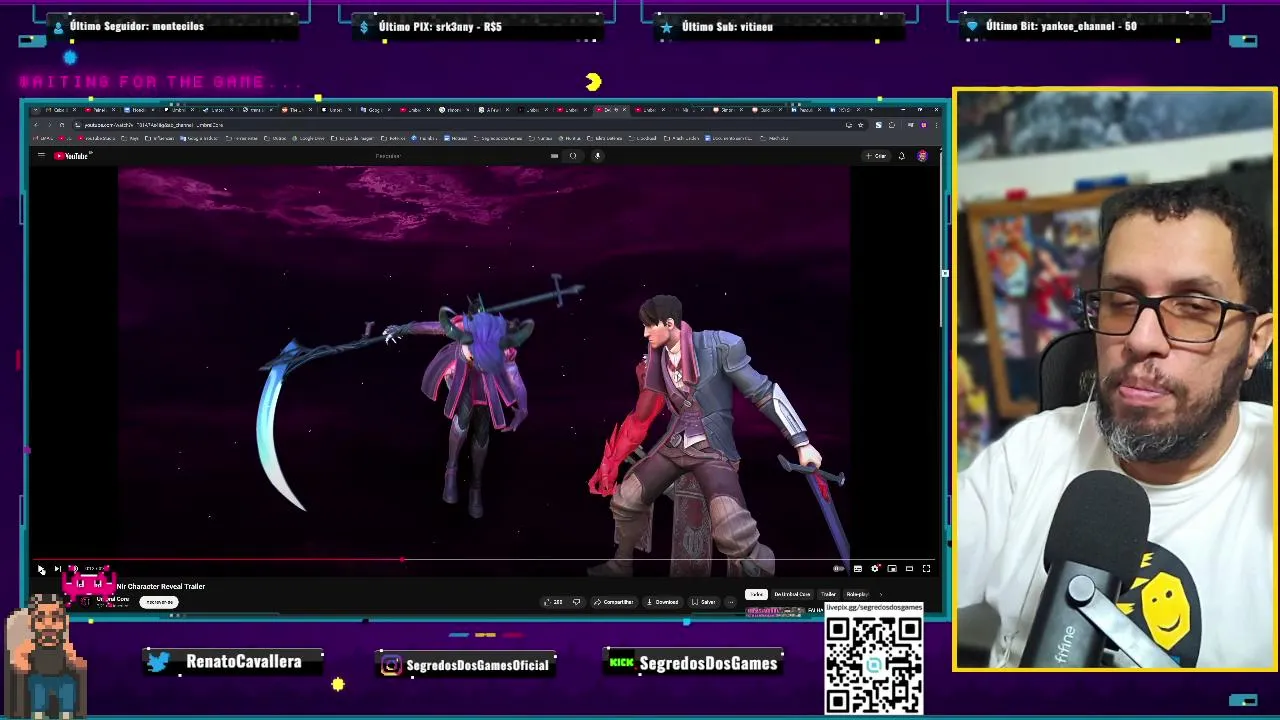Open the YouTube account avatar menu
The width and height of the screenshot is (1280, 720).
pyautogui.click(x=922, y=156)
